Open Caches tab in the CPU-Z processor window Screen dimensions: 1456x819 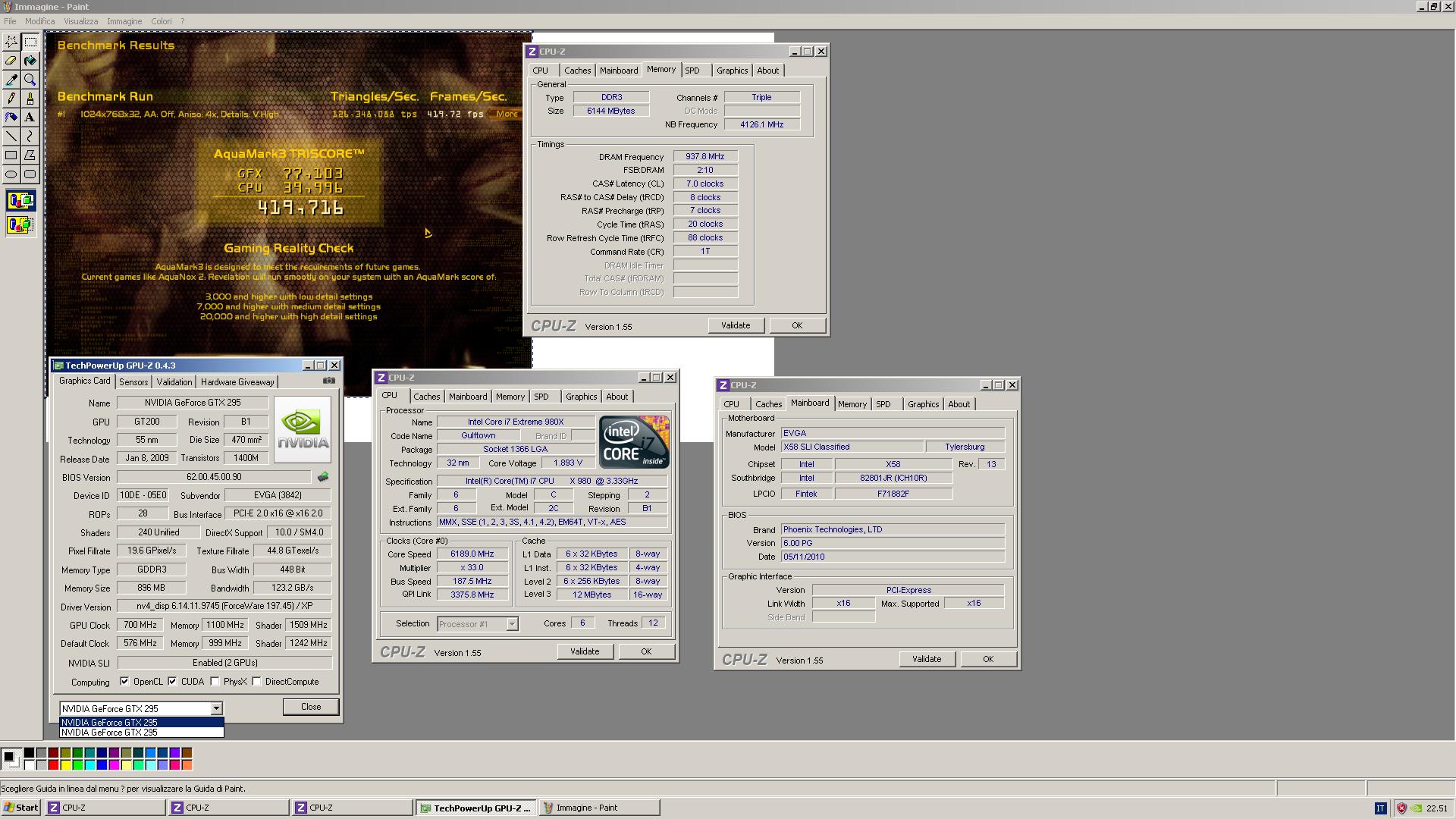pyautogui.click(x=426, y=397)
